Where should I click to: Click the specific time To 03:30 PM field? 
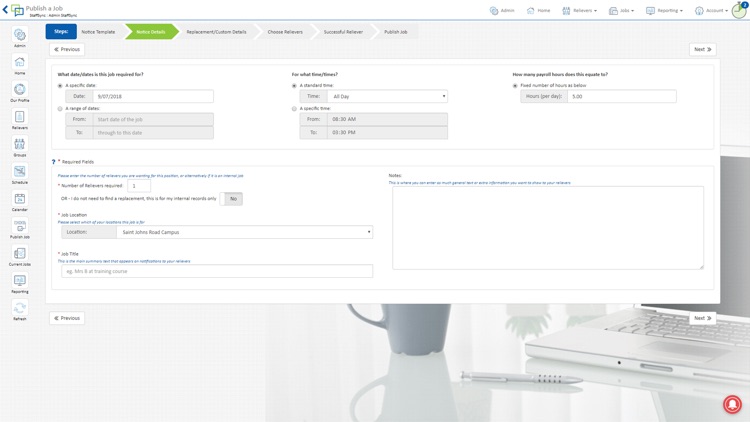387,133
